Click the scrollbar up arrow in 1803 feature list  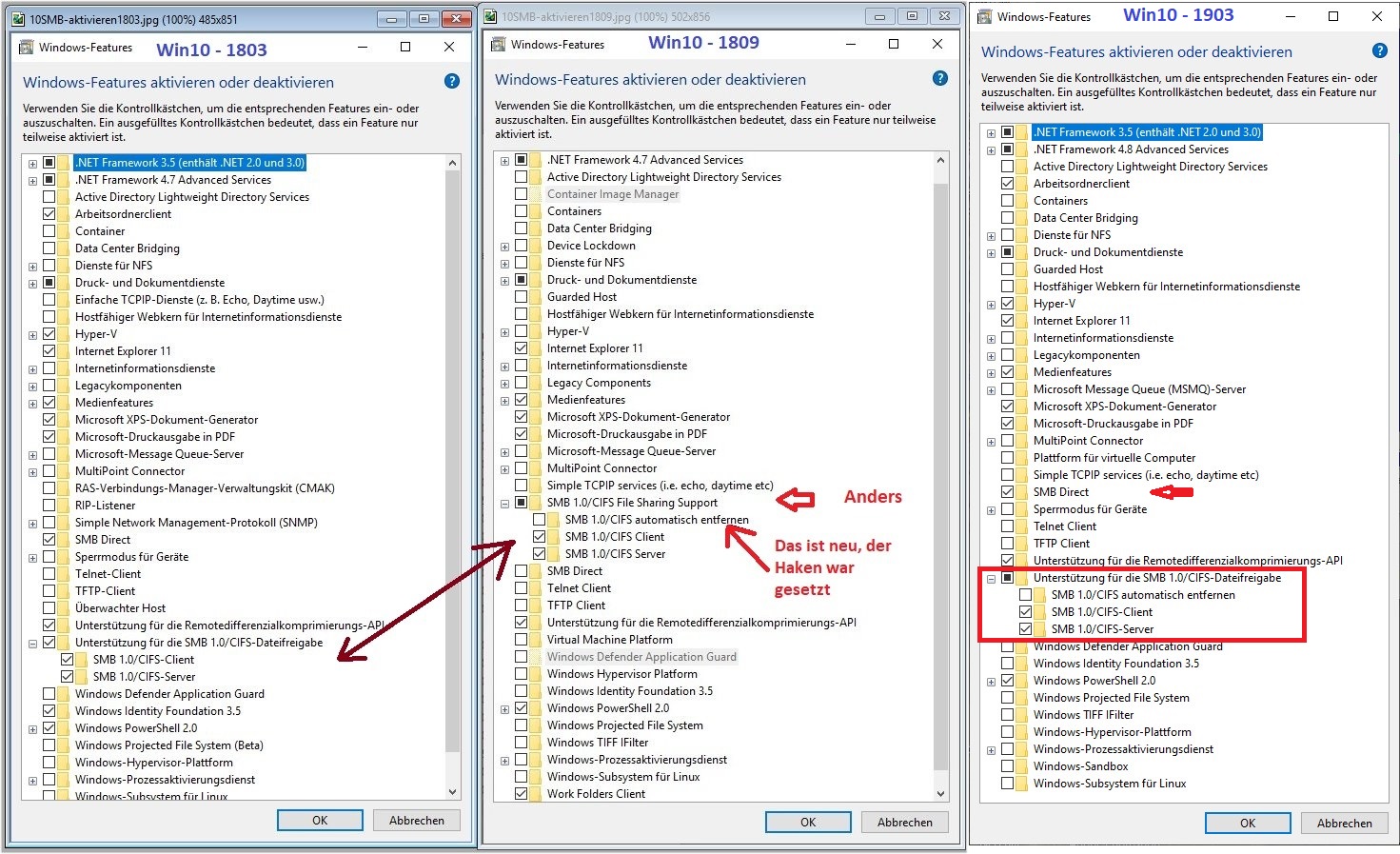click(452, 163)
